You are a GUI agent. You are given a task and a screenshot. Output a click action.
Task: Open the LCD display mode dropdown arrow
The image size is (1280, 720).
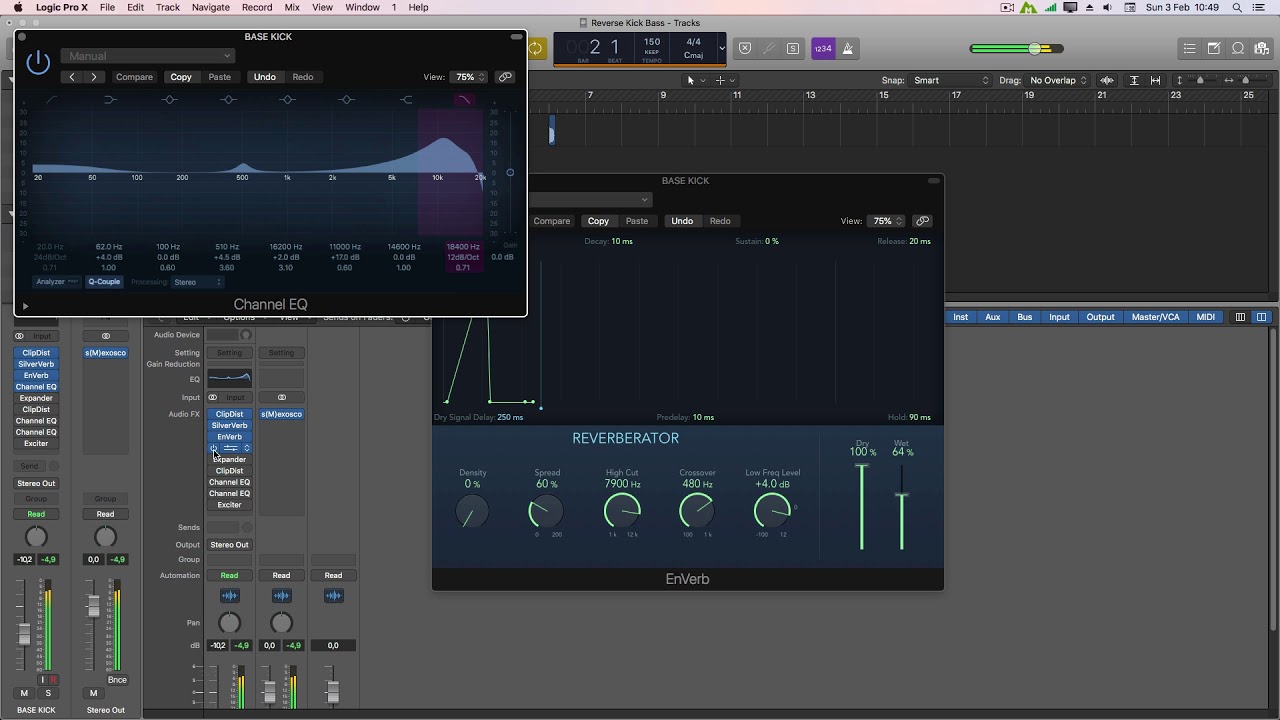722,48
